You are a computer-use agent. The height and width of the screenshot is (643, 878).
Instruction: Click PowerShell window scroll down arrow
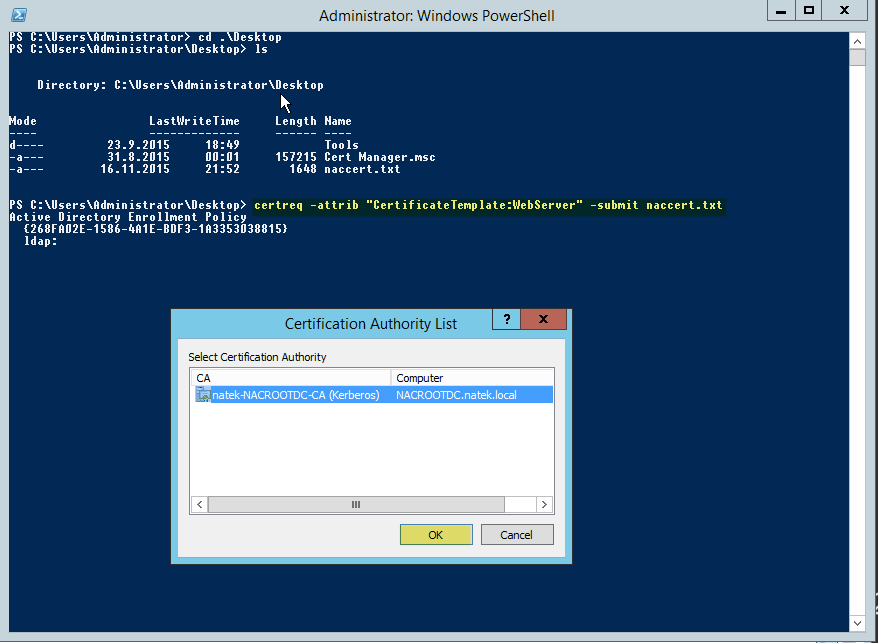click(857, 623)
